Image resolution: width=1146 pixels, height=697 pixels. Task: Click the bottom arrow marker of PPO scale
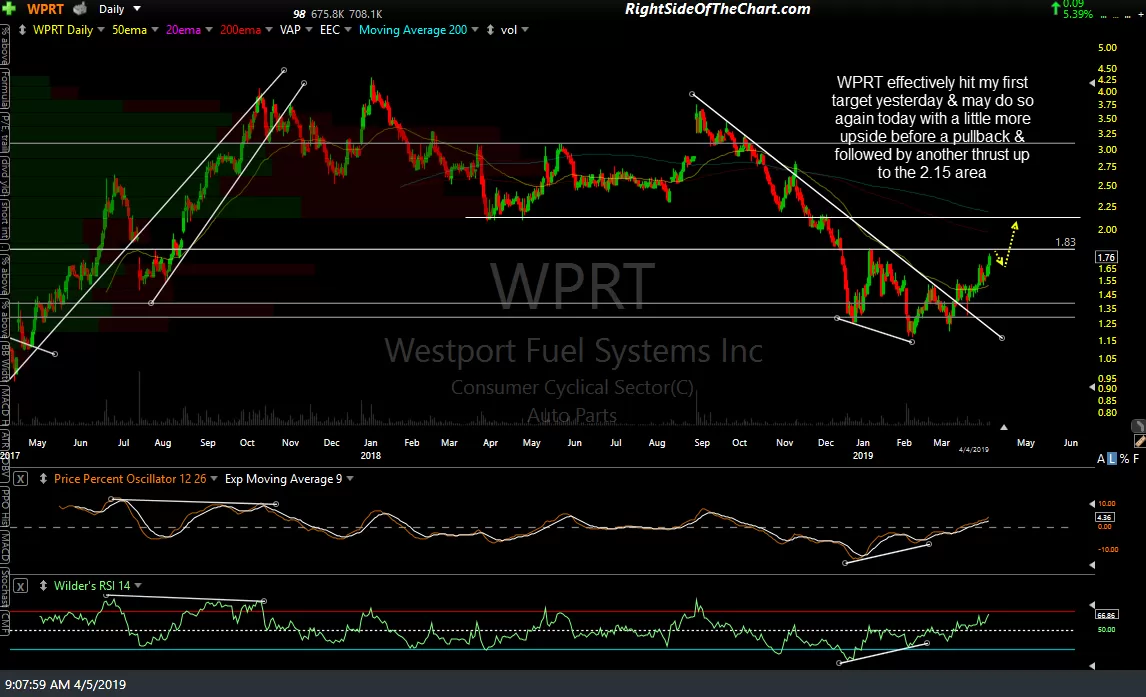click(1092, 565)
